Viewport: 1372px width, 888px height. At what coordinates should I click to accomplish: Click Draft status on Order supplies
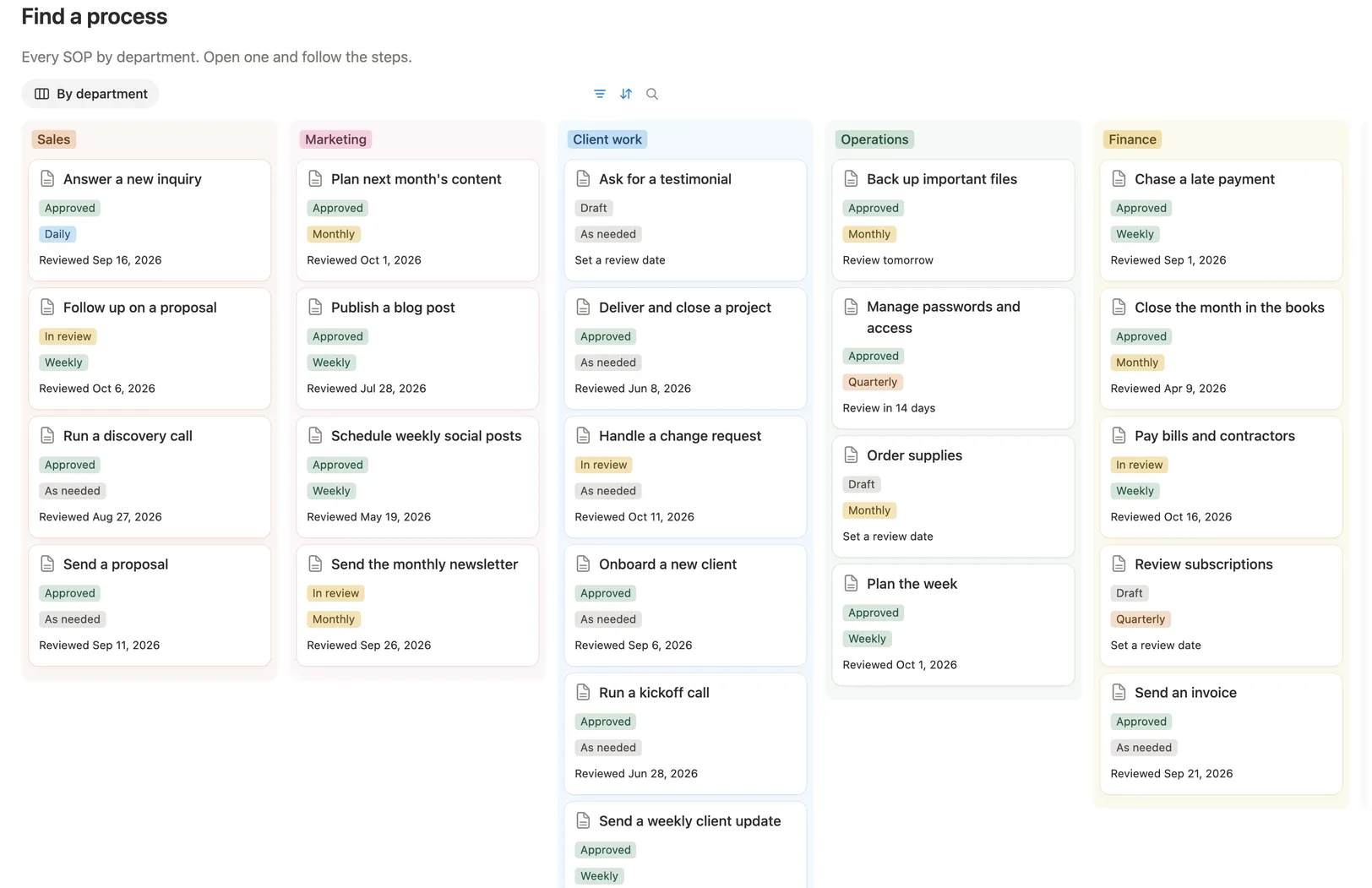[x=861, y=484]
